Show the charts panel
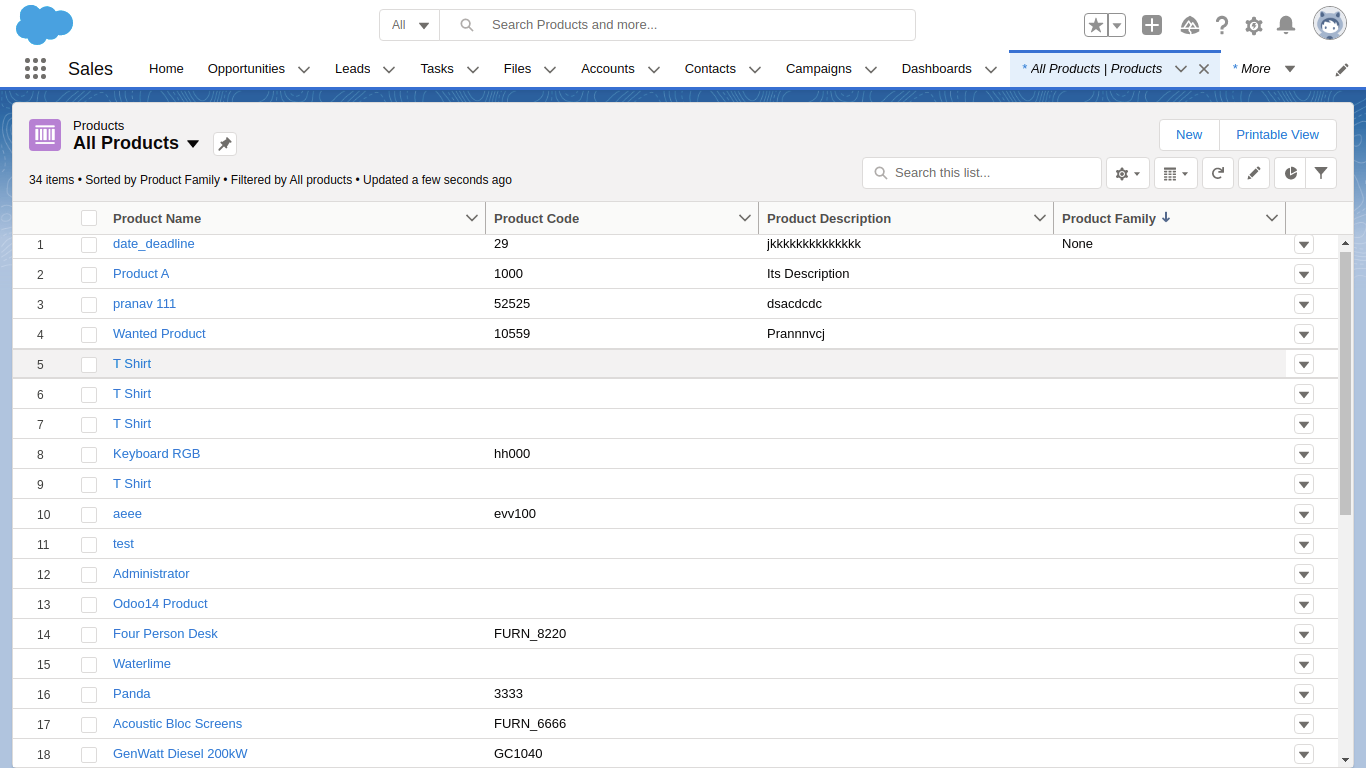Image resolution: width=1366 pixels, height=768 pixels. pos(1290,173)
